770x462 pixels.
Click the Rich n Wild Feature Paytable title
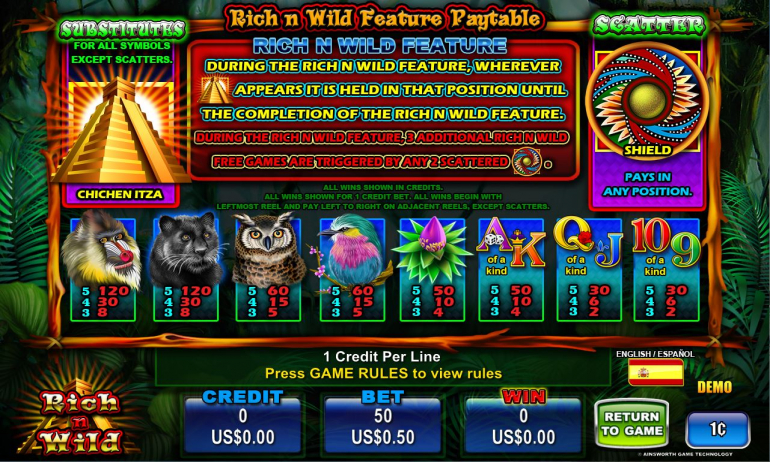(x=385, y=19)
